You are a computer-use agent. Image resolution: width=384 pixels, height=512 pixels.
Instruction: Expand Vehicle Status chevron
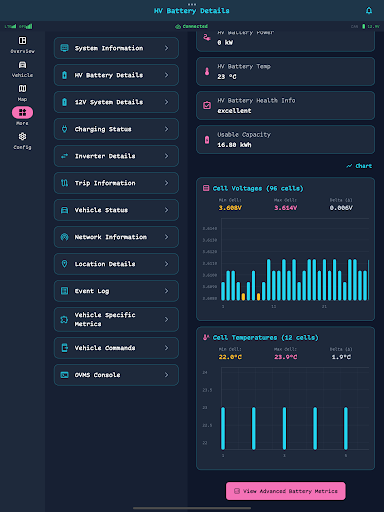point(167,210)
